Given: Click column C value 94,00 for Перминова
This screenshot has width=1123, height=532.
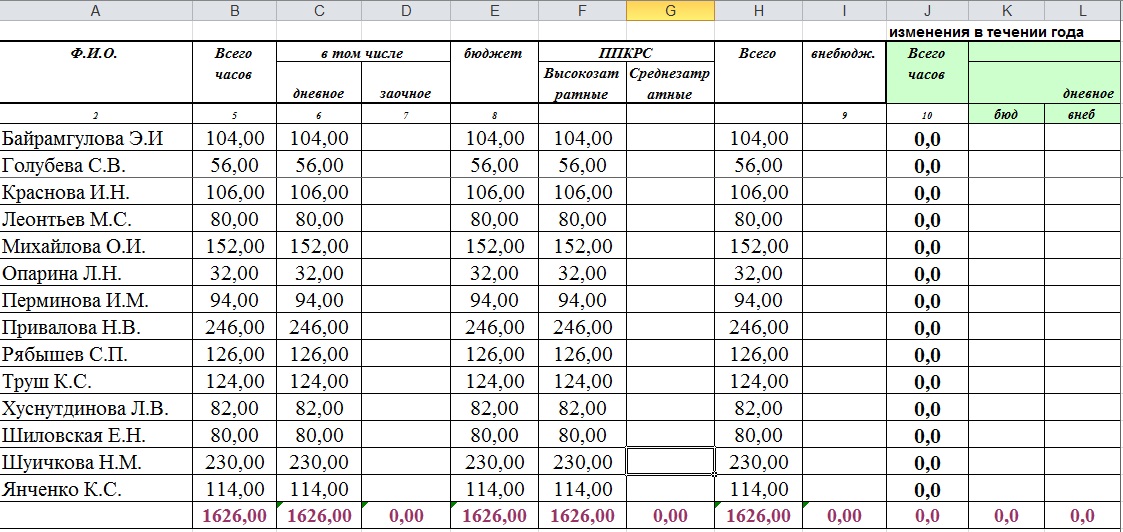Looking at the screenshot, I should point(319,301).
